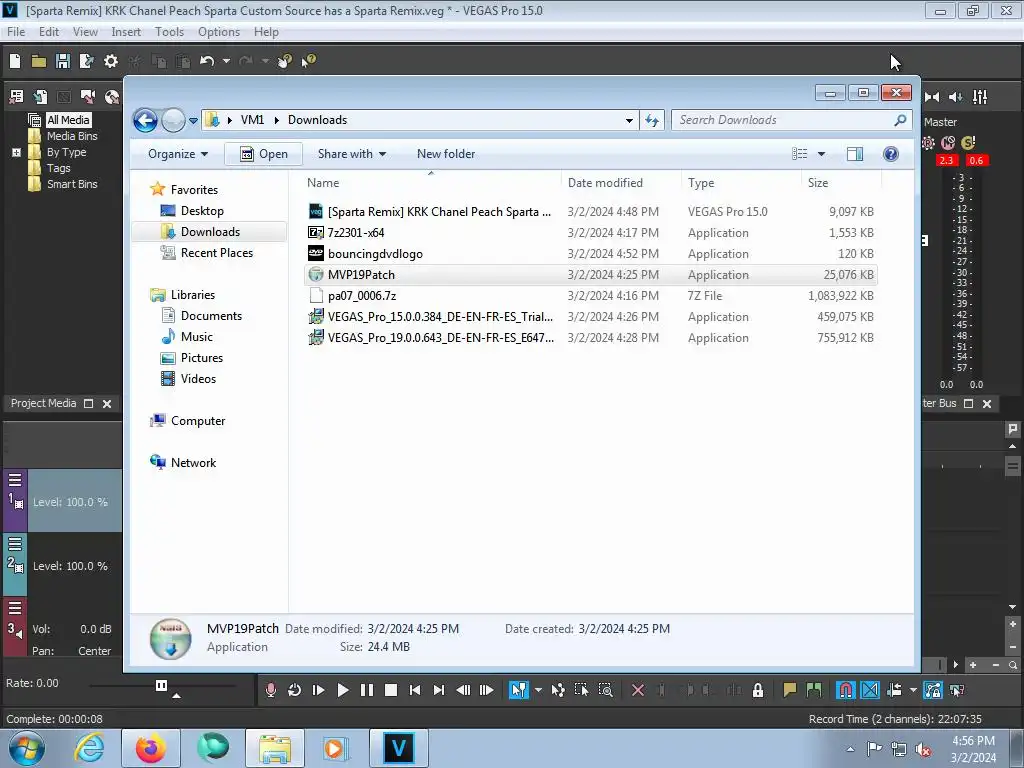Screen dimensions: 1024x768
Task: Open the View menu
Action: click(x=85, y=32)
